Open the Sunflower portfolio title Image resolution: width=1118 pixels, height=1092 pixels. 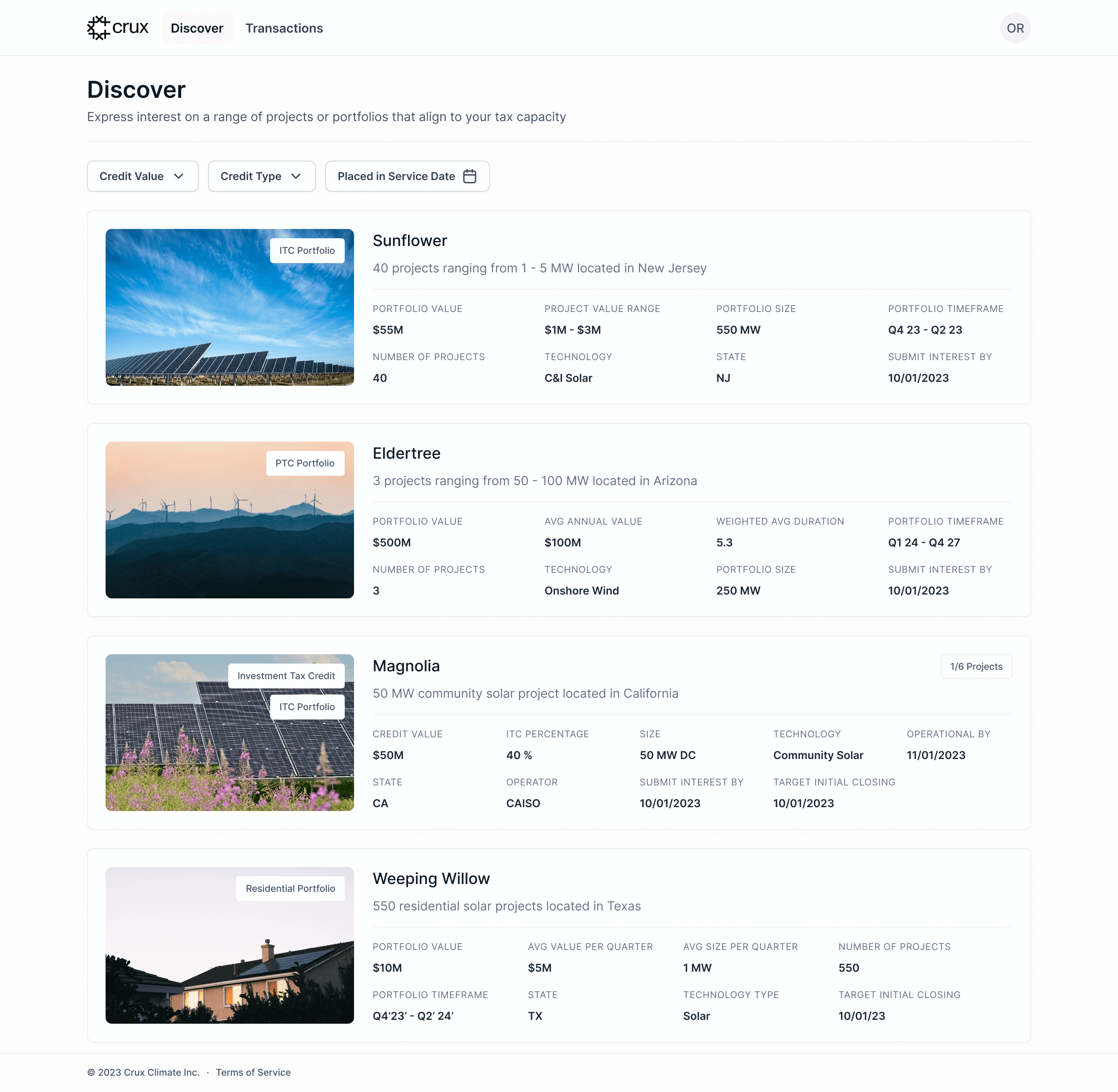coord(410,241)
